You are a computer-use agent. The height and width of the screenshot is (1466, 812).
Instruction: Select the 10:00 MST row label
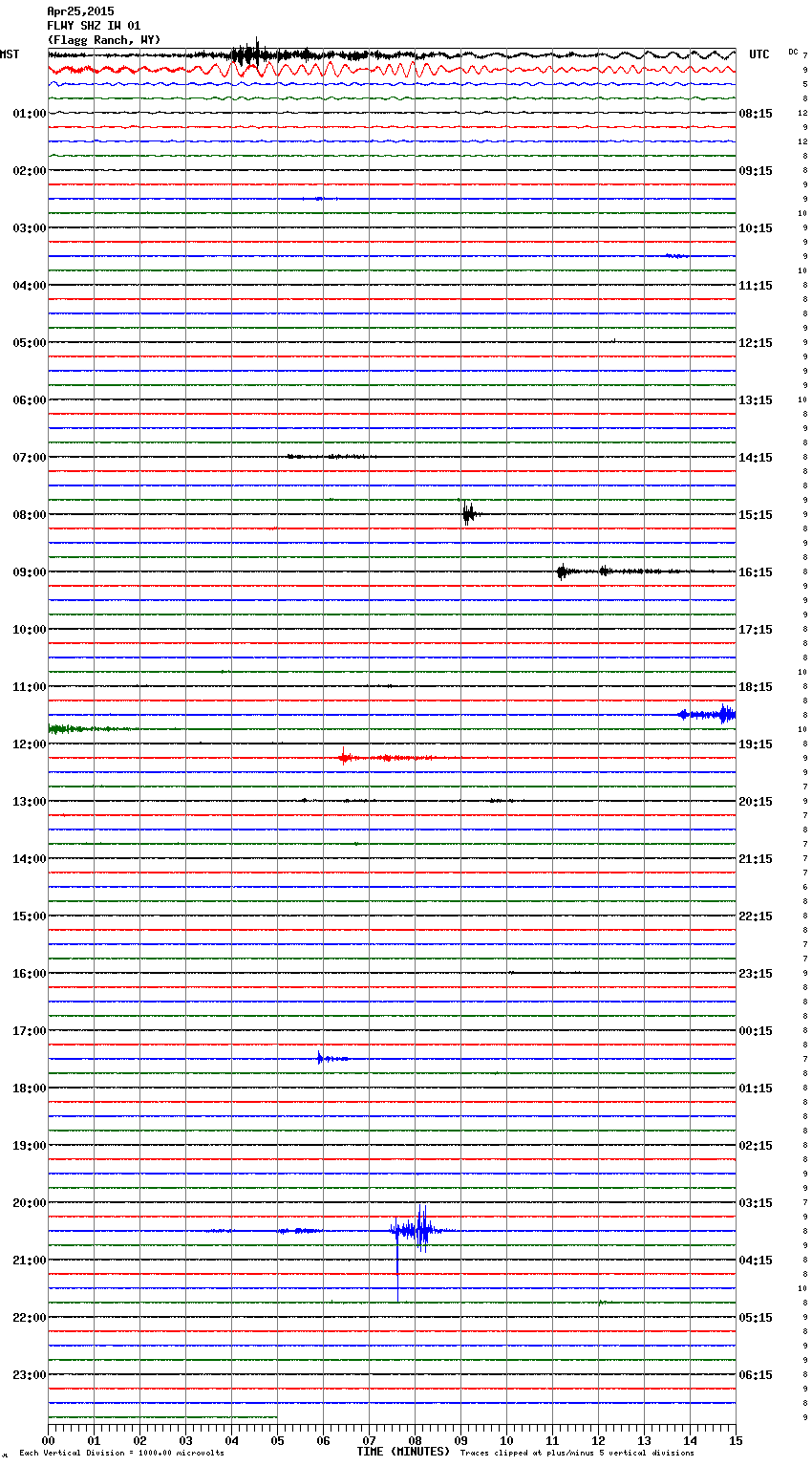coord(30,630)
